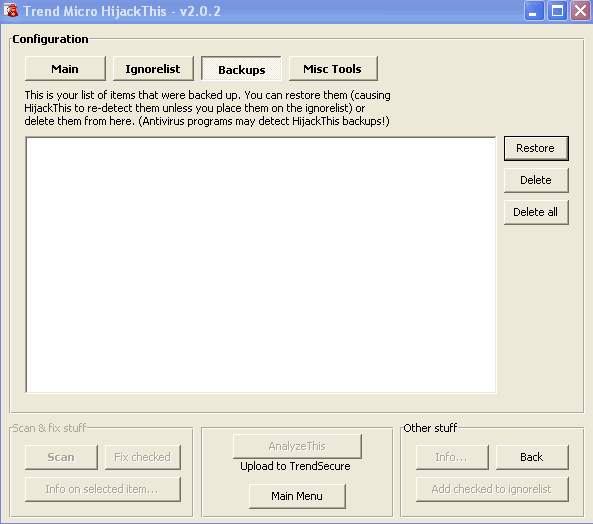Maximize the HijackThis window
The height and width of the screenshot is (524, 593).
tap(557, 11)
